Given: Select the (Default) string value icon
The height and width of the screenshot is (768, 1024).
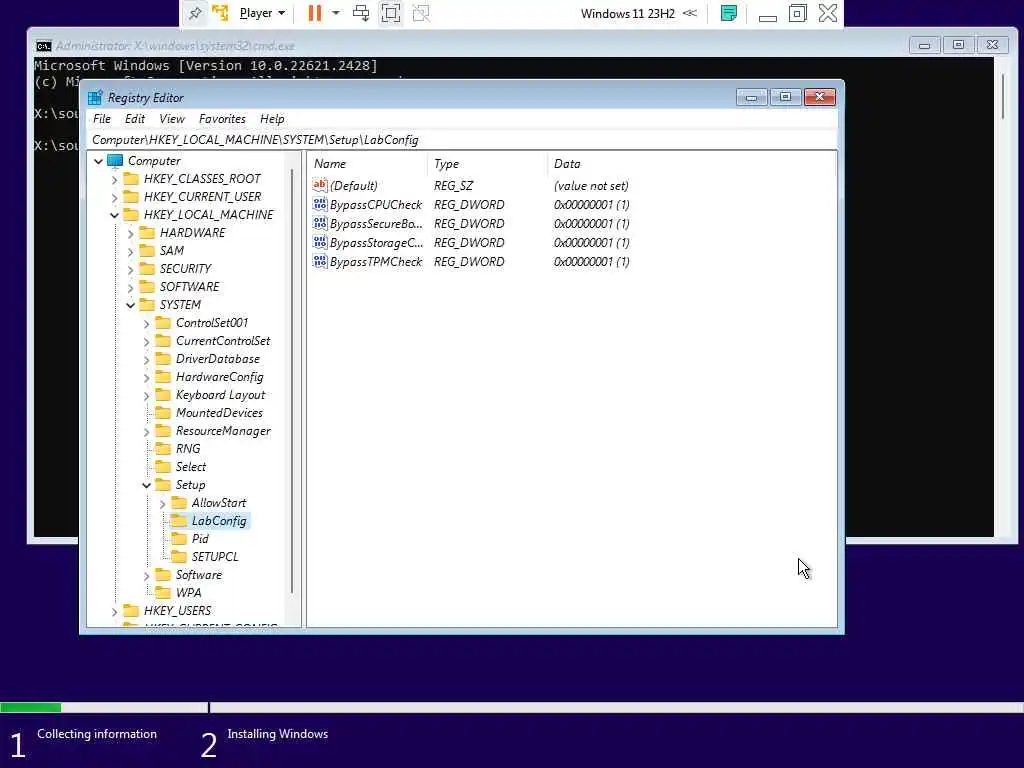Looking at the screenshot, I should pyautogui.click(x=320, y=185).
